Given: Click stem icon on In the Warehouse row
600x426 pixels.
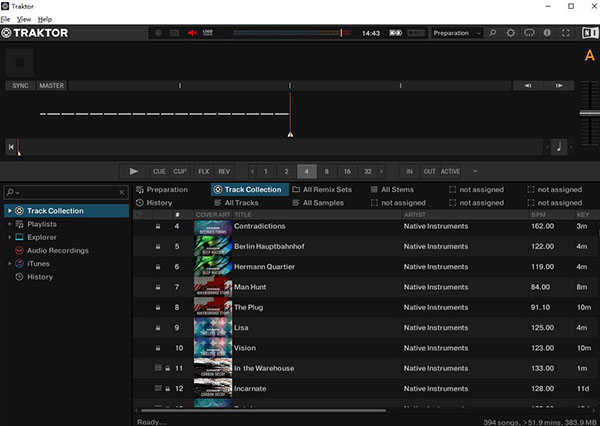Looking at the screenshot, I should pos(158,368).
